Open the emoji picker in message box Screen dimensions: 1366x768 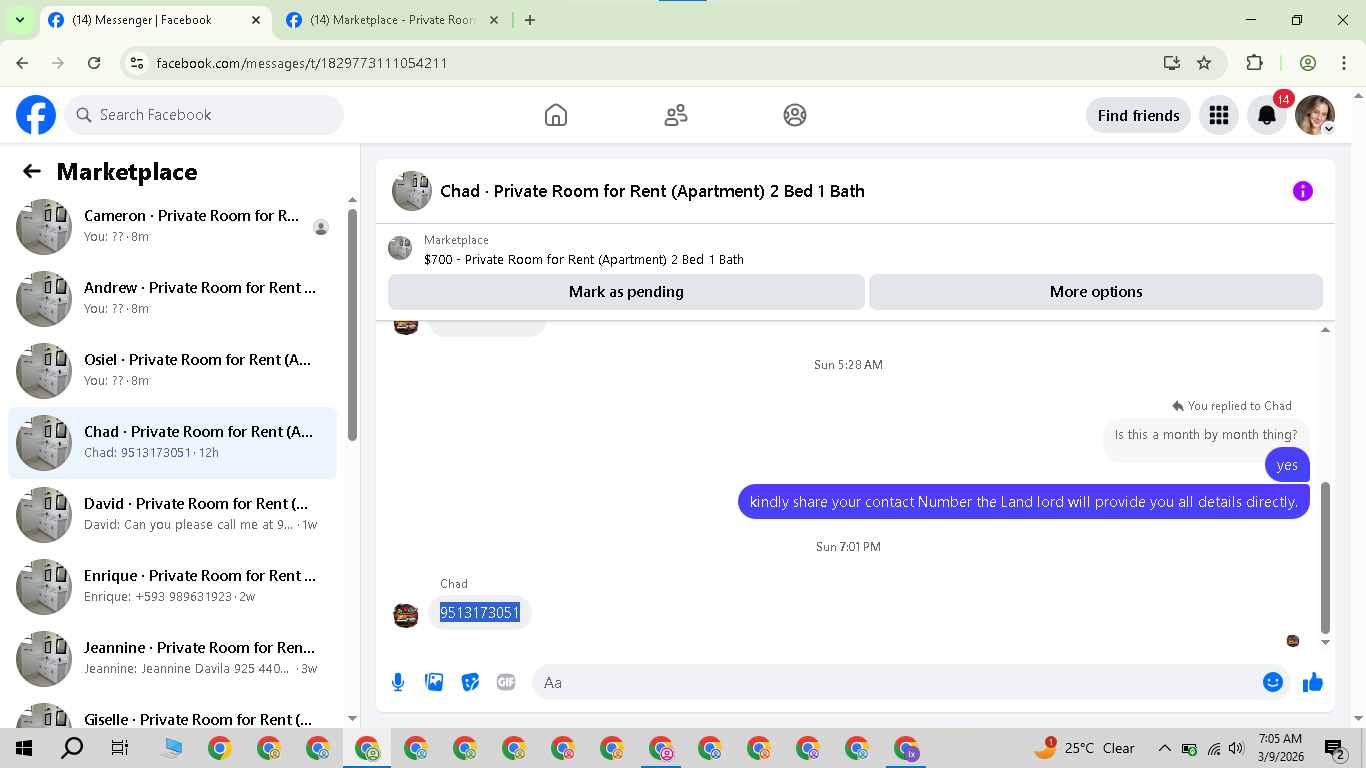point(1272,682)
